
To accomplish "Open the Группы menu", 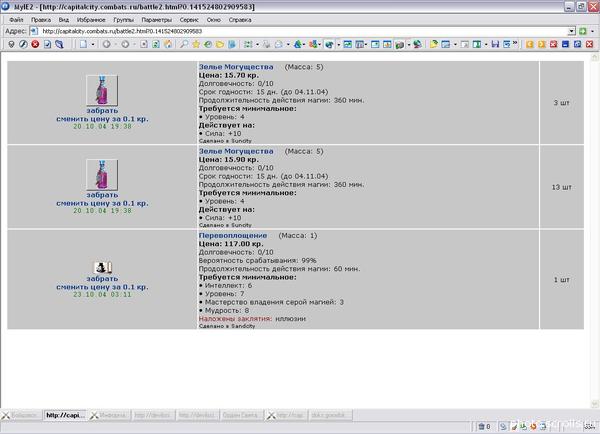I will (123, 20).
